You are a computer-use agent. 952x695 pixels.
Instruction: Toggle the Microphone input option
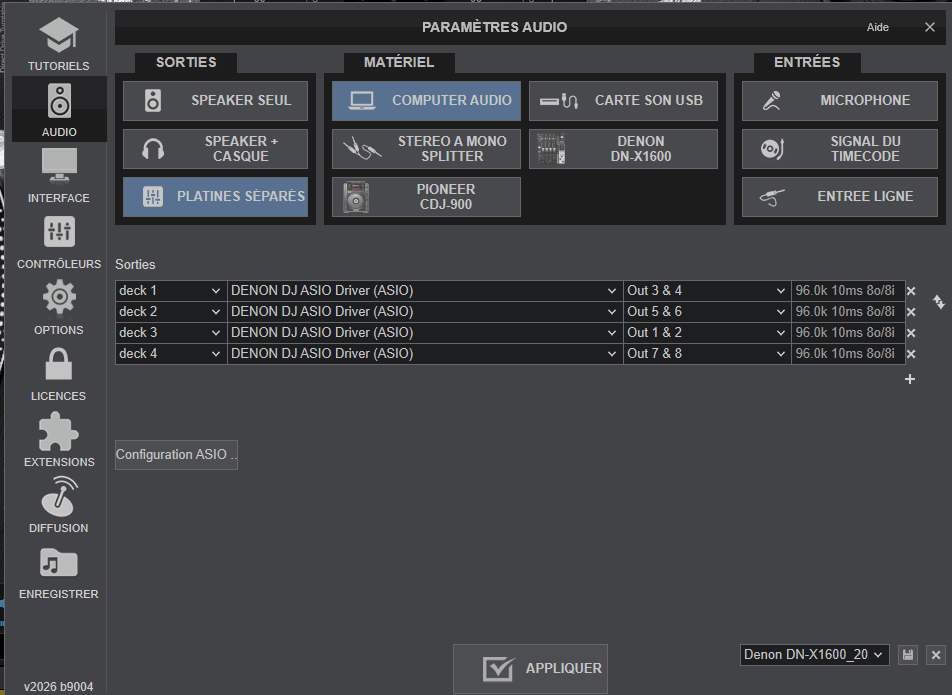coord(840,101)
